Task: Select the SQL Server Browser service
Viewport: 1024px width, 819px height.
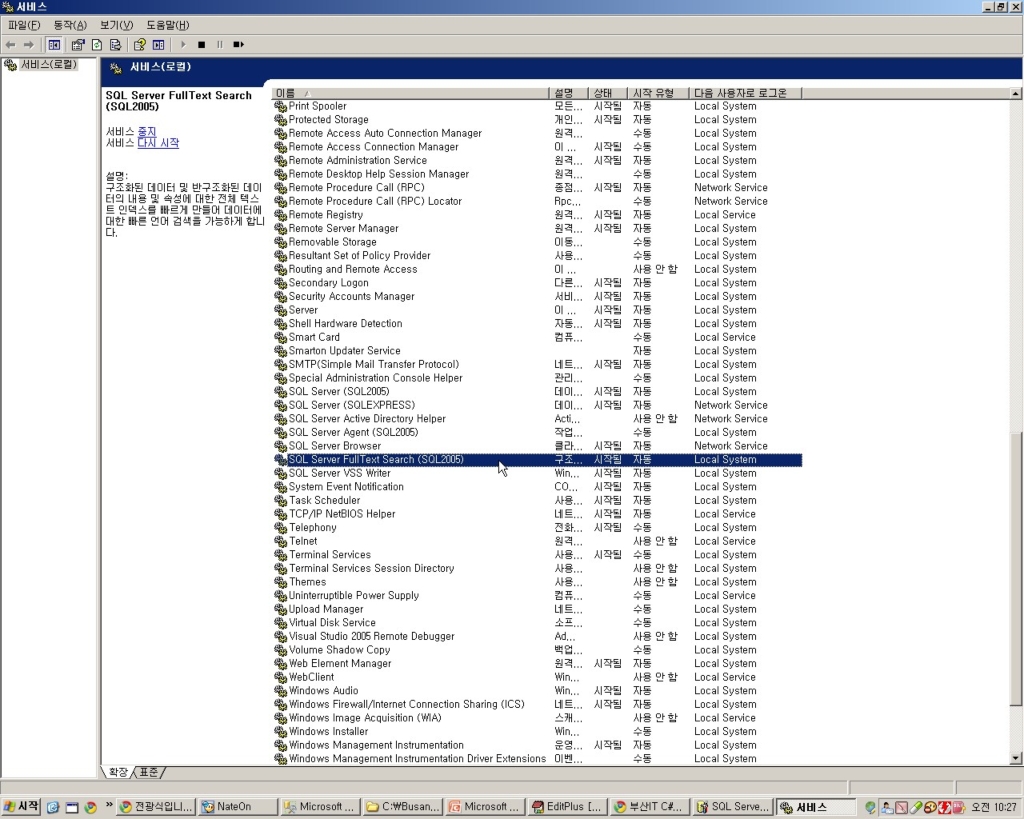Action: (x=537, y=445)
